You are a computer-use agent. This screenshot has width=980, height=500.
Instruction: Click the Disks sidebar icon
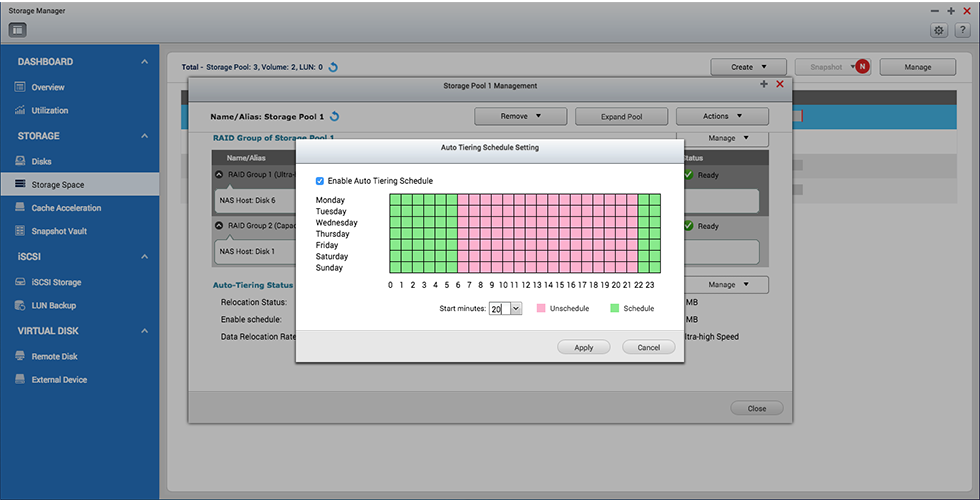(x=20, y=161)
